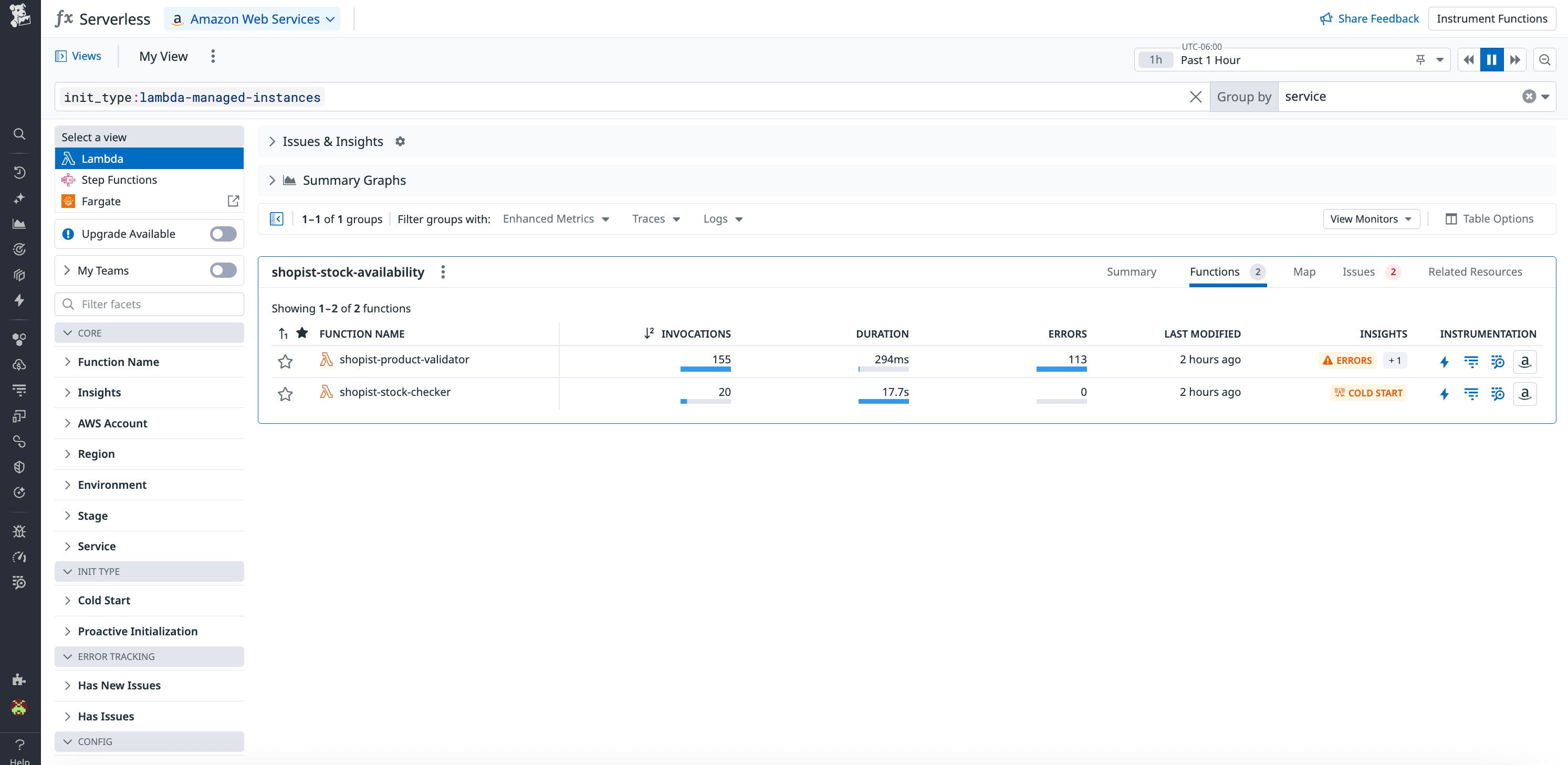This screenshot has width=1568, height=765.
Task: Click the lightning metrics icon for shopist-product-validator
Action: pyautogui.click(x=1445, y=361)
